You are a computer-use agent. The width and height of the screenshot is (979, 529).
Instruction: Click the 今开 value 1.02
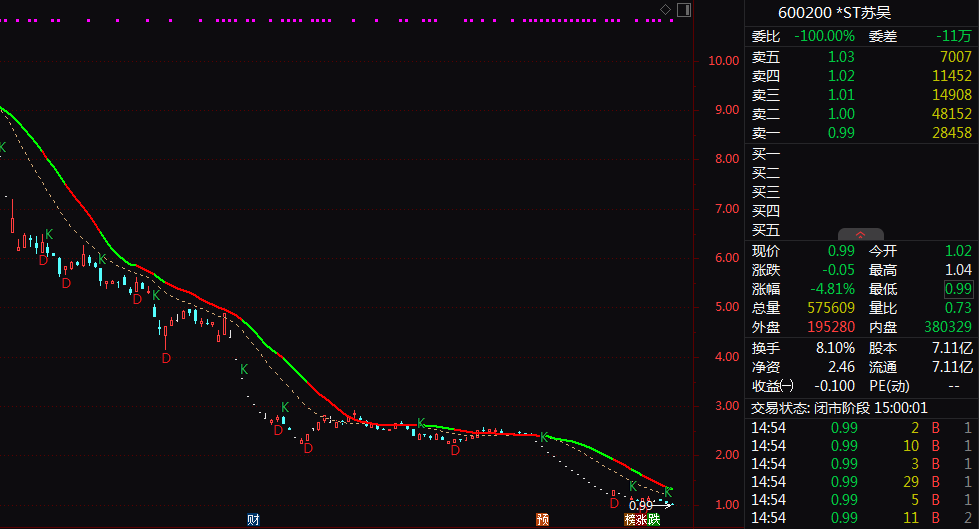coord(958,251)
